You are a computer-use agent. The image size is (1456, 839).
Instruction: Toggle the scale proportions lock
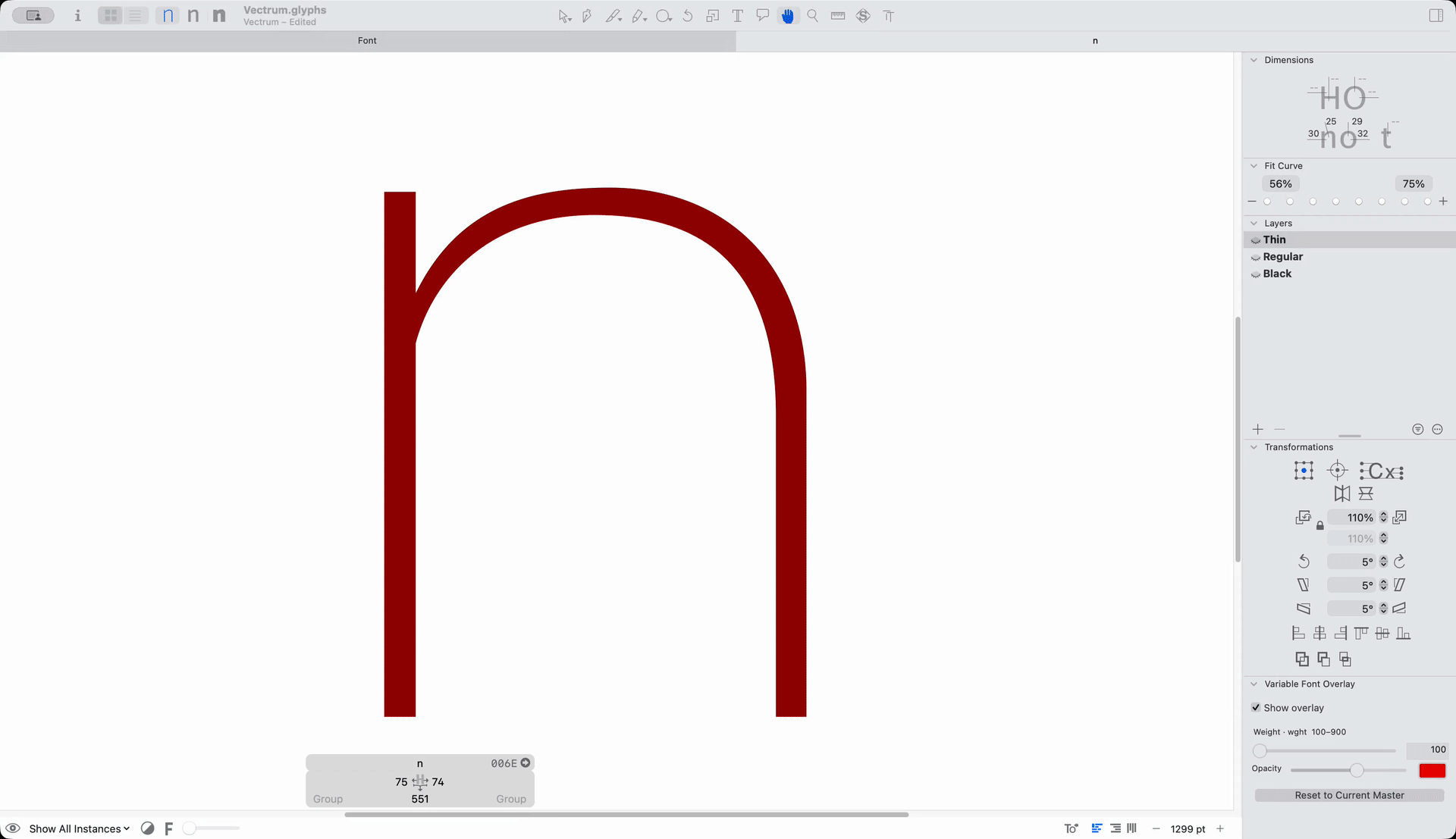pos(1320,525)
